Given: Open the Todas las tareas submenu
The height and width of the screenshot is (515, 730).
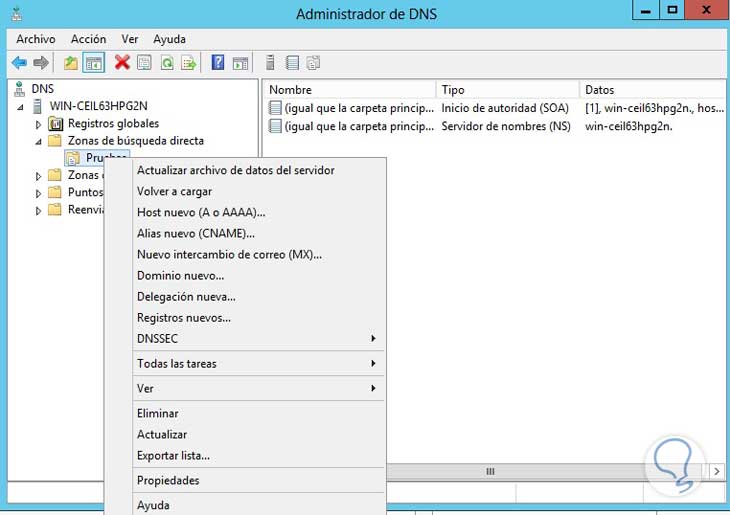Looking at the screenshot, I should click(x=259, y=364).
